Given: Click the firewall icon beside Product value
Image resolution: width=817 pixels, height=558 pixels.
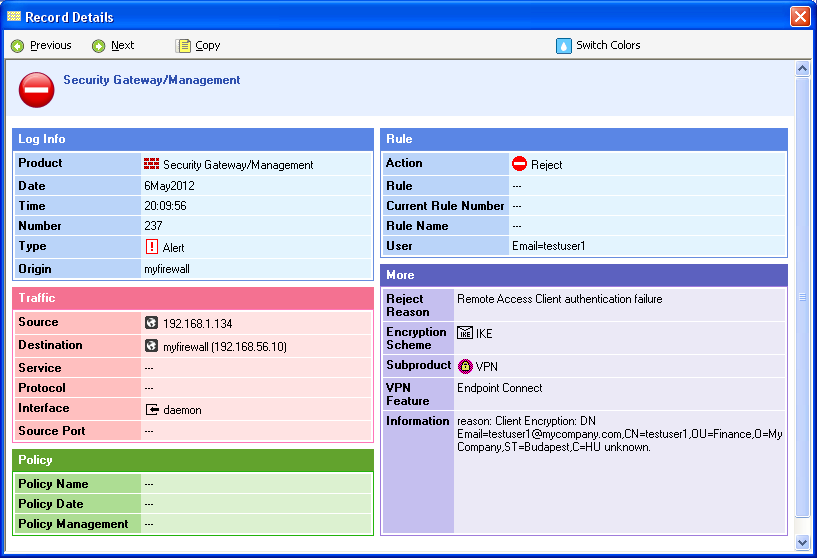Looking at the screenshot, I should coord(152,164).
